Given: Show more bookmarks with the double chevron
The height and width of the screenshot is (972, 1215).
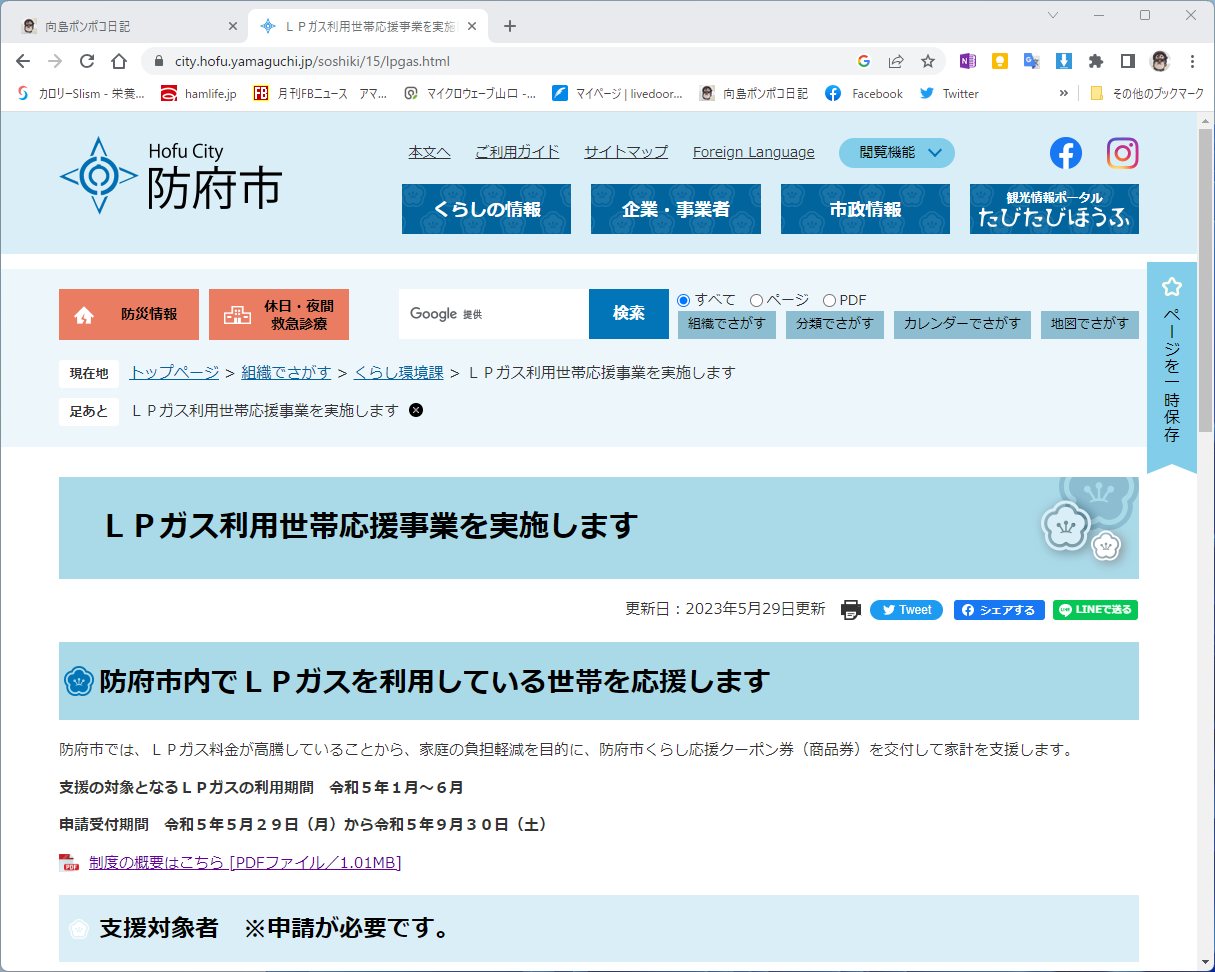Looking at the screenshot, I should click(x=1063, y=93).
